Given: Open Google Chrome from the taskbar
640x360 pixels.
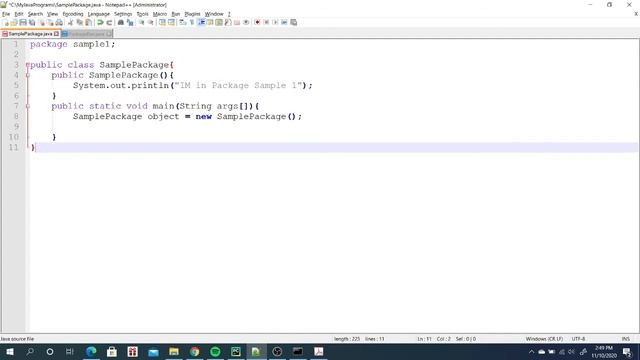Looking at the screenshot, I should coord(195,351).
